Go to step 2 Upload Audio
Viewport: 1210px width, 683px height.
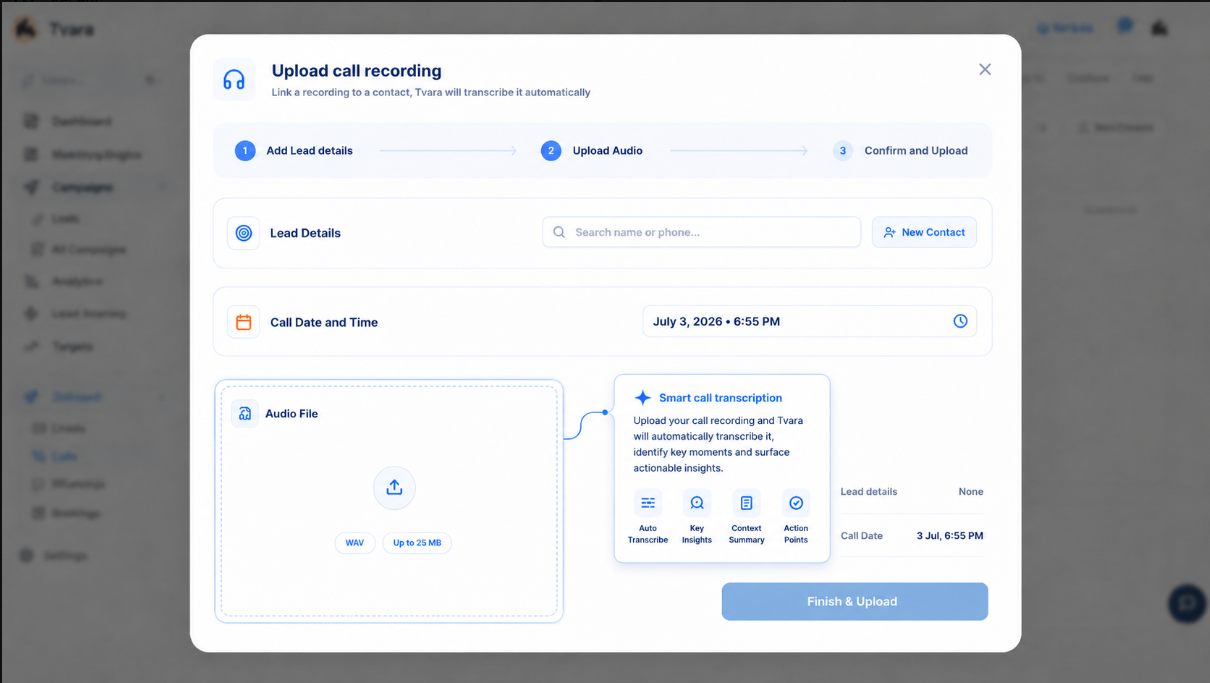pyautogui.click(x=592, y=151)
